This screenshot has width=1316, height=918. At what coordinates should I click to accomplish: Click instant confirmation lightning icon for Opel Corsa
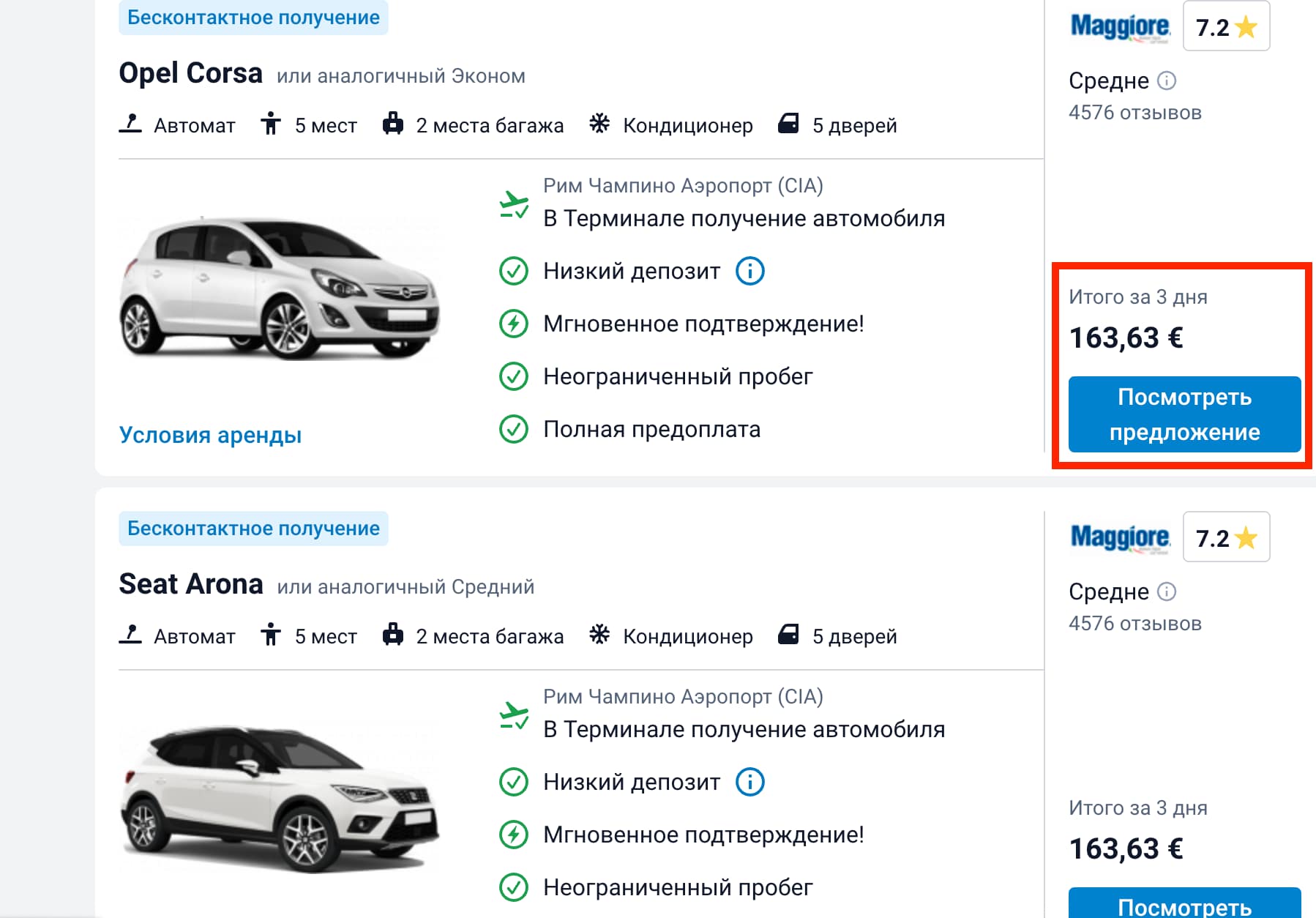point(514,324)
